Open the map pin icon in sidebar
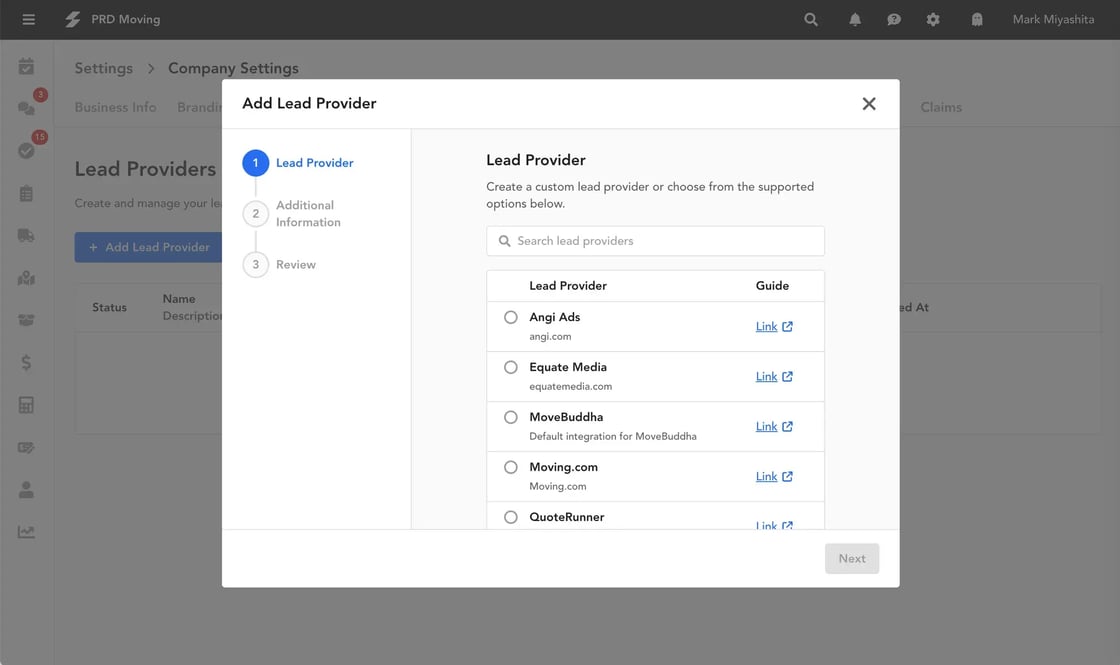The image size is (1120, 665). pyautogui.click(x=26, y=278)
